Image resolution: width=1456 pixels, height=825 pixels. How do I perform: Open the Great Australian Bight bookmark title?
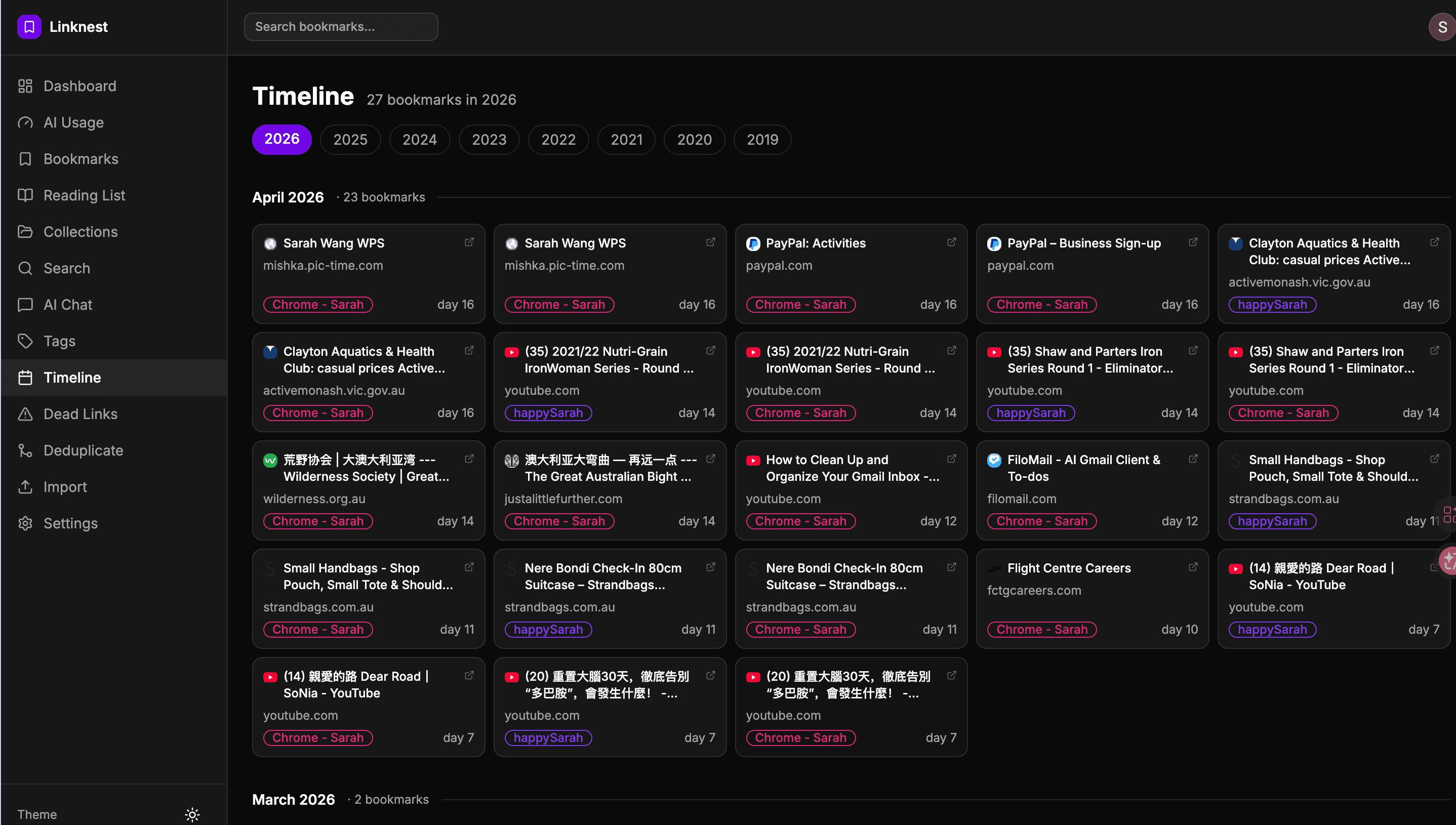pyautogui.click(x=611, y=468)
